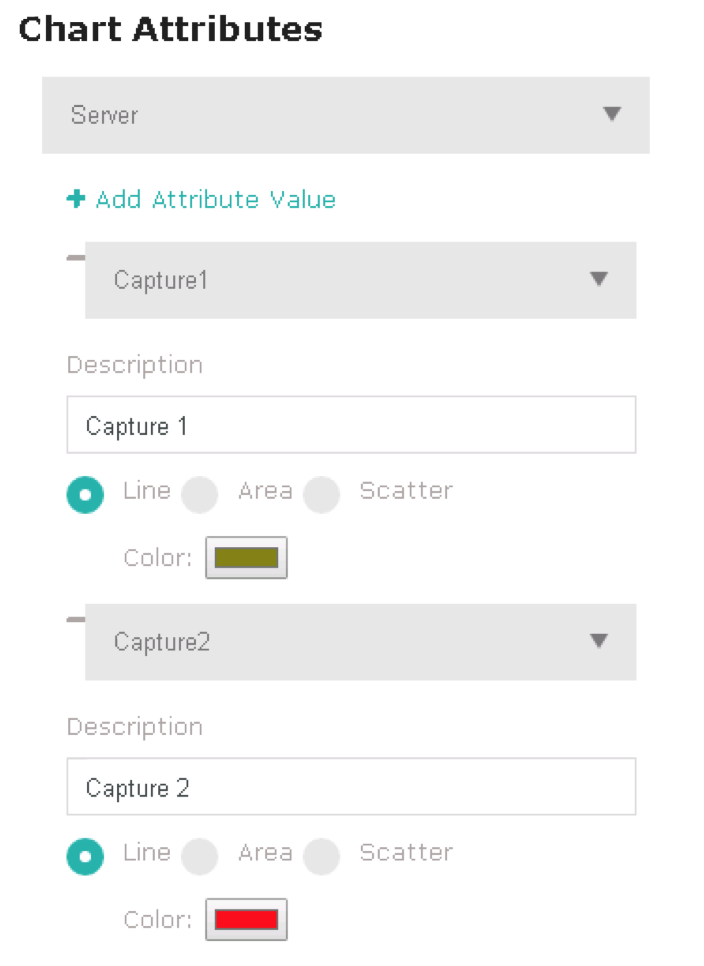Viewport: 704px width, 966px height.
Task: Remove the Capture1 attribute with minus icon
Action: [75, 259]
